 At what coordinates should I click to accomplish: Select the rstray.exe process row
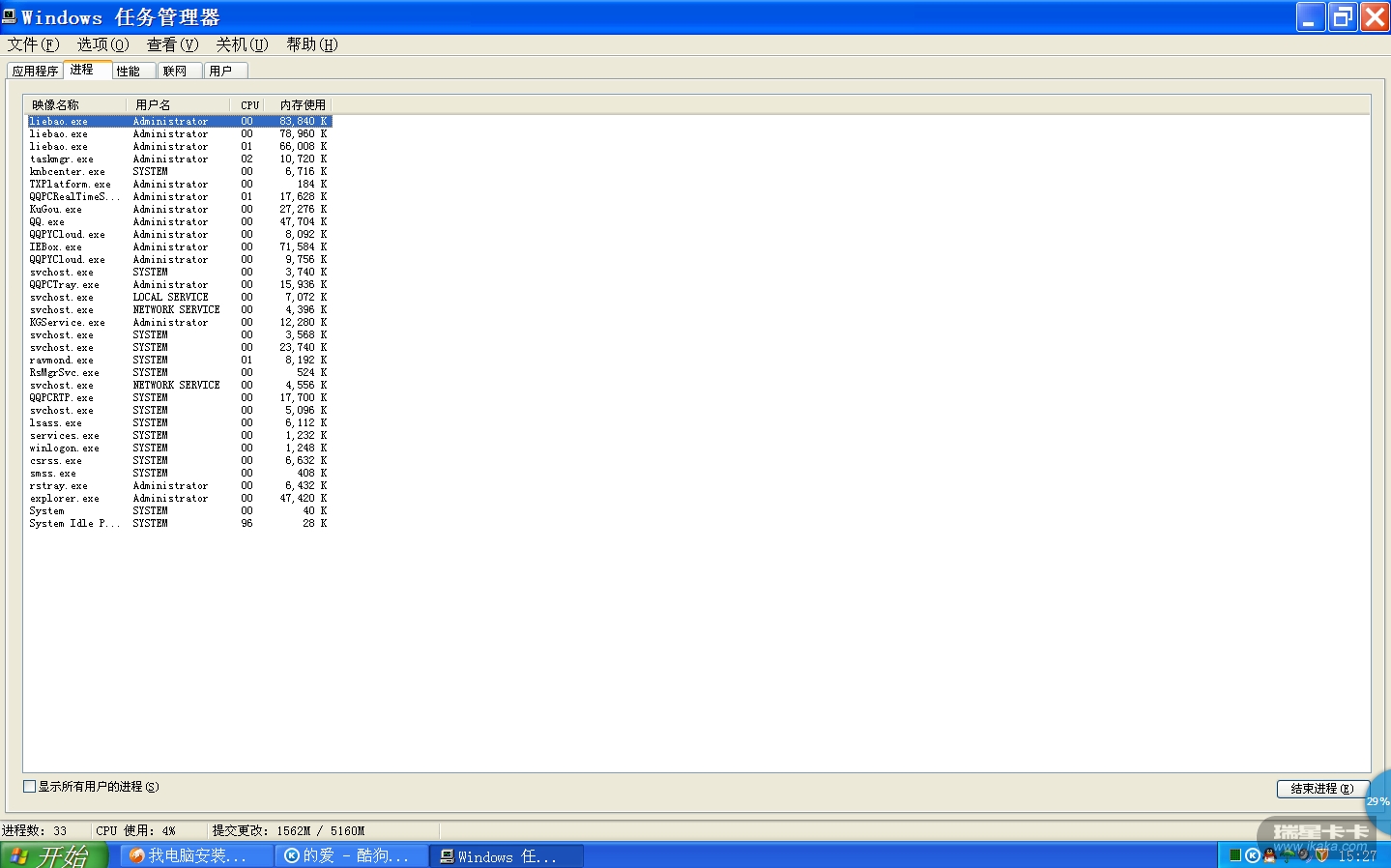(179, 485)
